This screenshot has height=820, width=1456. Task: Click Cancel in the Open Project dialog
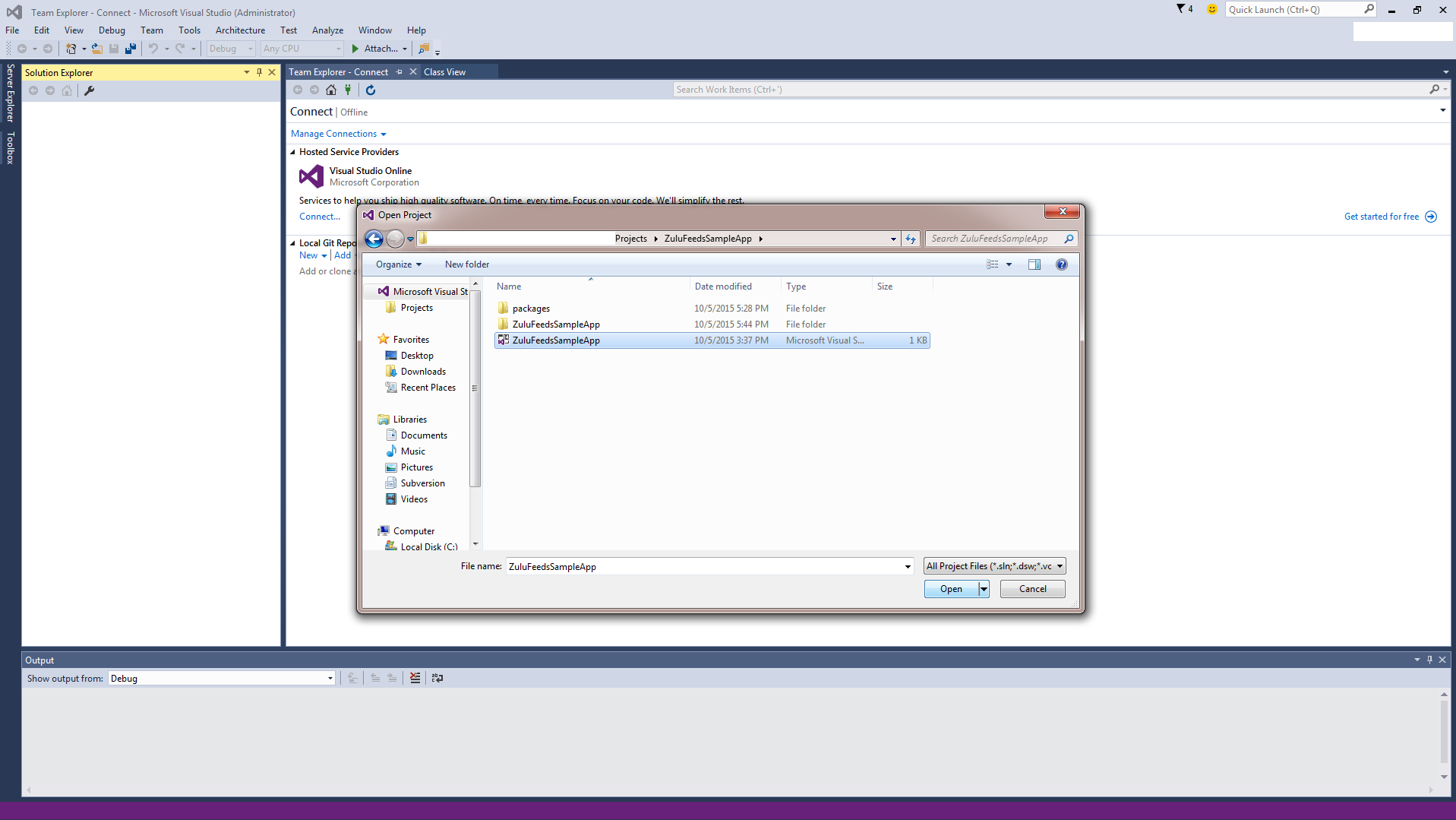[x=1032, y=589]
